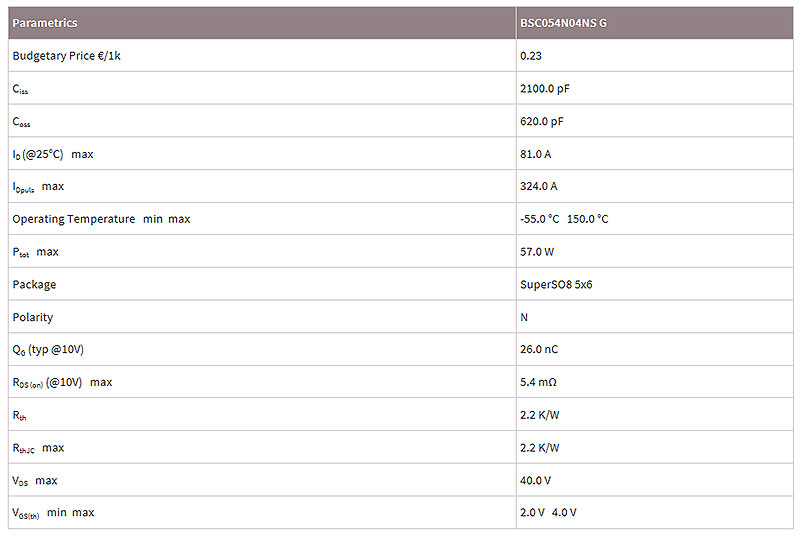This screenshot has height=537, width=800.
Task: Click the SuperSO8 5x6 package value
Action: 556,284
